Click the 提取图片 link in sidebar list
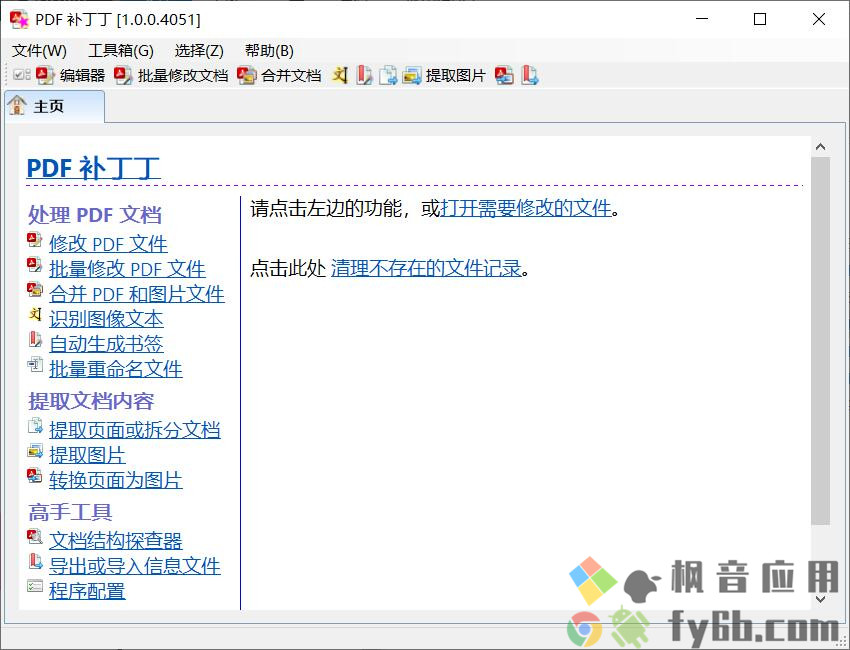Viewport: 850px width, 650px height. tap(87, 455)
